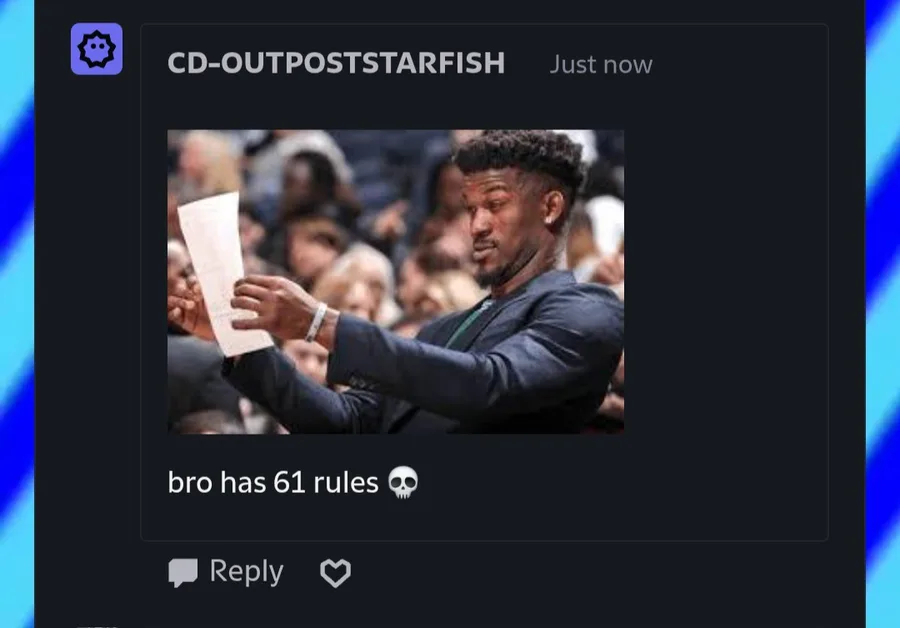The height and width of the screenshot is (628, 900).
Task: Click the speech bubble reply icon
Action: [183, 573]
